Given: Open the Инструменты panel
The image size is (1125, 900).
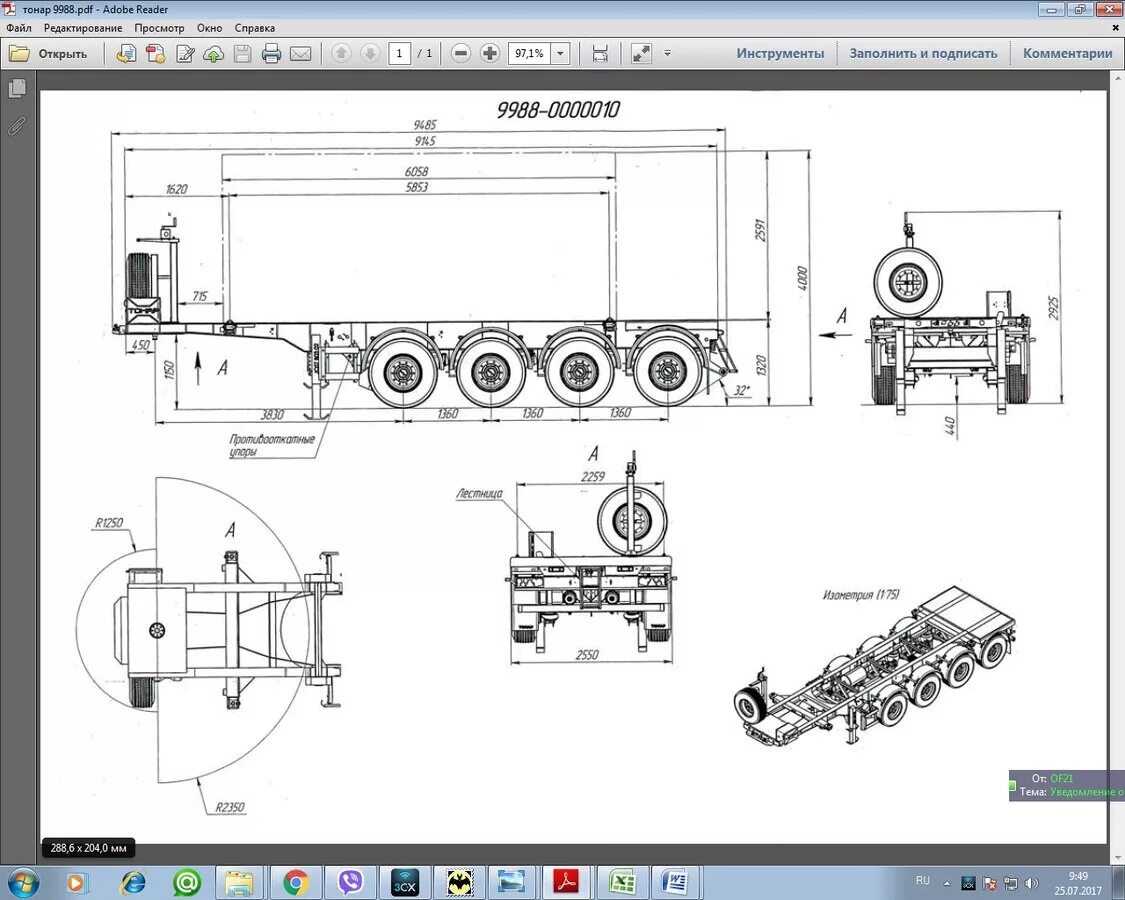Looking at the screenshot, I should (x=780, y=53).
